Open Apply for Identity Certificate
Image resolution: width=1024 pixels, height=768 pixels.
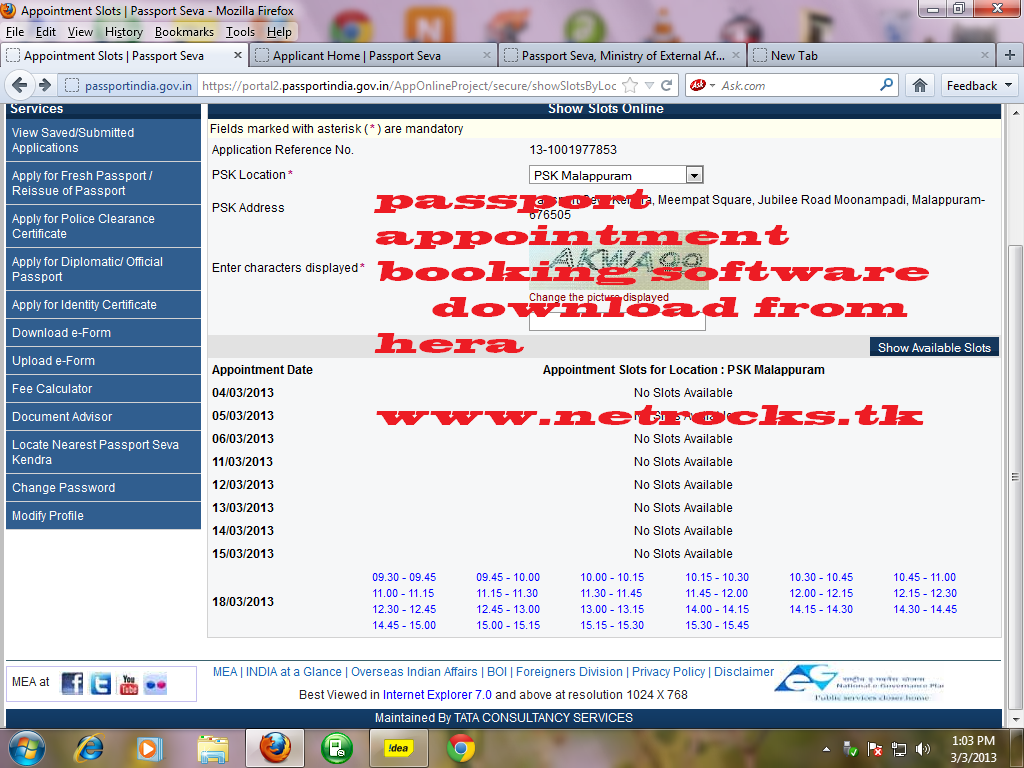103,304
